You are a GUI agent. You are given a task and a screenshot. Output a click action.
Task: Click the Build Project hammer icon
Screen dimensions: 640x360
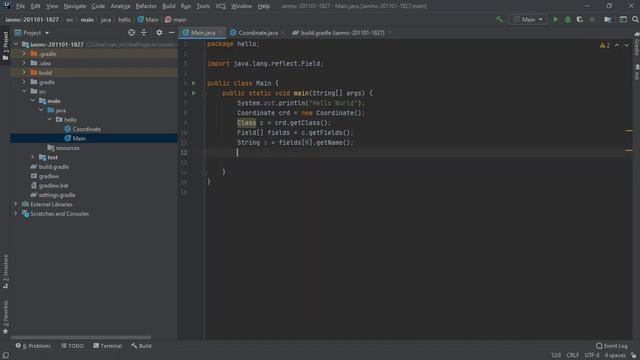(499, 19)
